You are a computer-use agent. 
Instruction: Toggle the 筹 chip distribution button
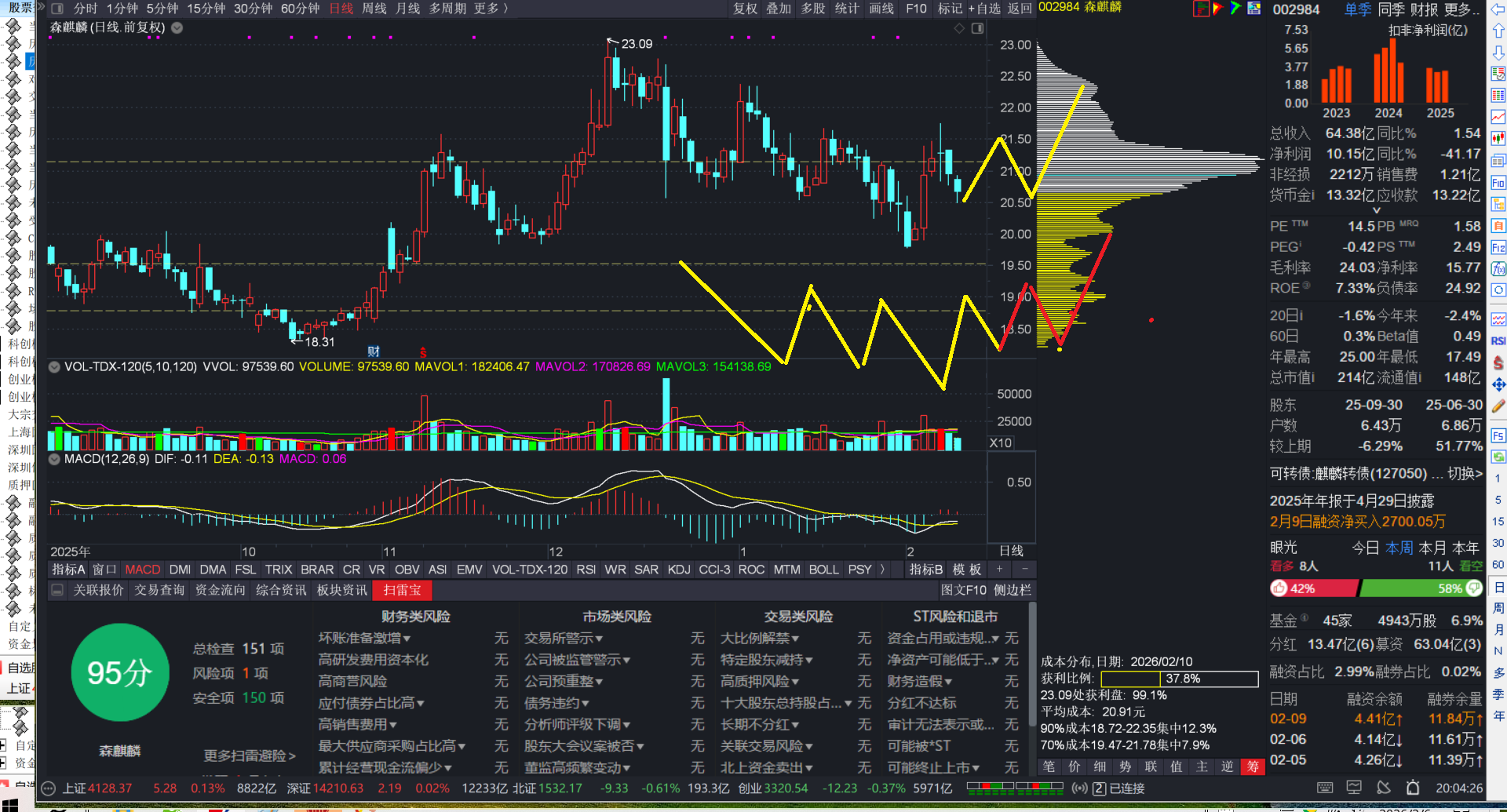(x=1253, y=766)
